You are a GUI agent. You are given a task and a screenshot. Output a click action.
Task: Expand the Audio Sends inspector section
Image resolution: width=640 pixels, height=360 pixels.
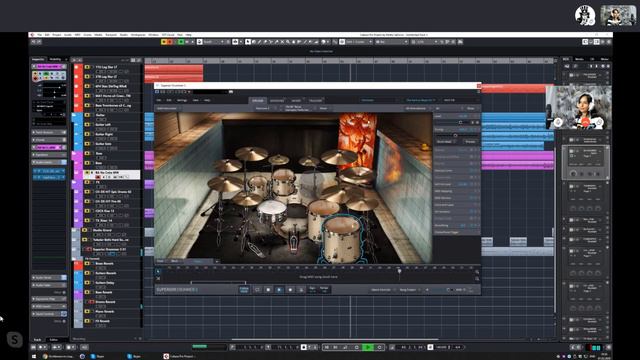pyautogui.click(x=49, y=278)
